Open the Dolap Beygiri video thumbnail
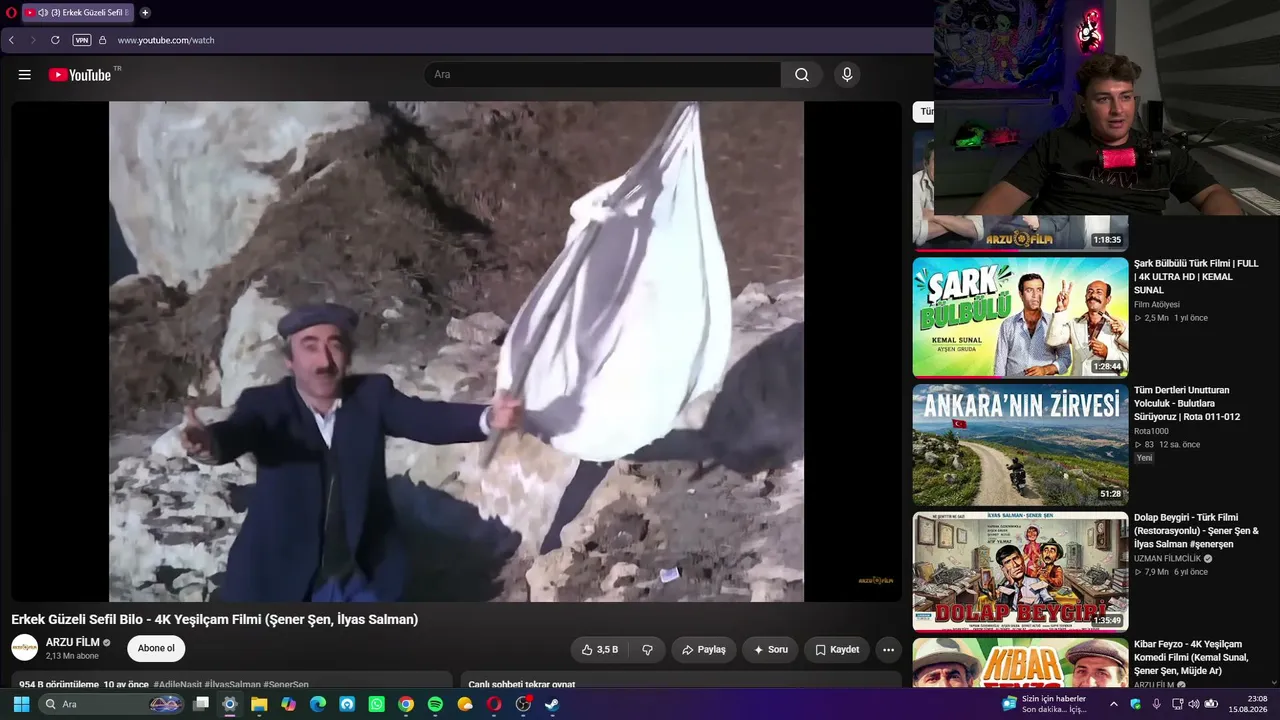Screen dimensions: 1280x720 point(1020,571)
